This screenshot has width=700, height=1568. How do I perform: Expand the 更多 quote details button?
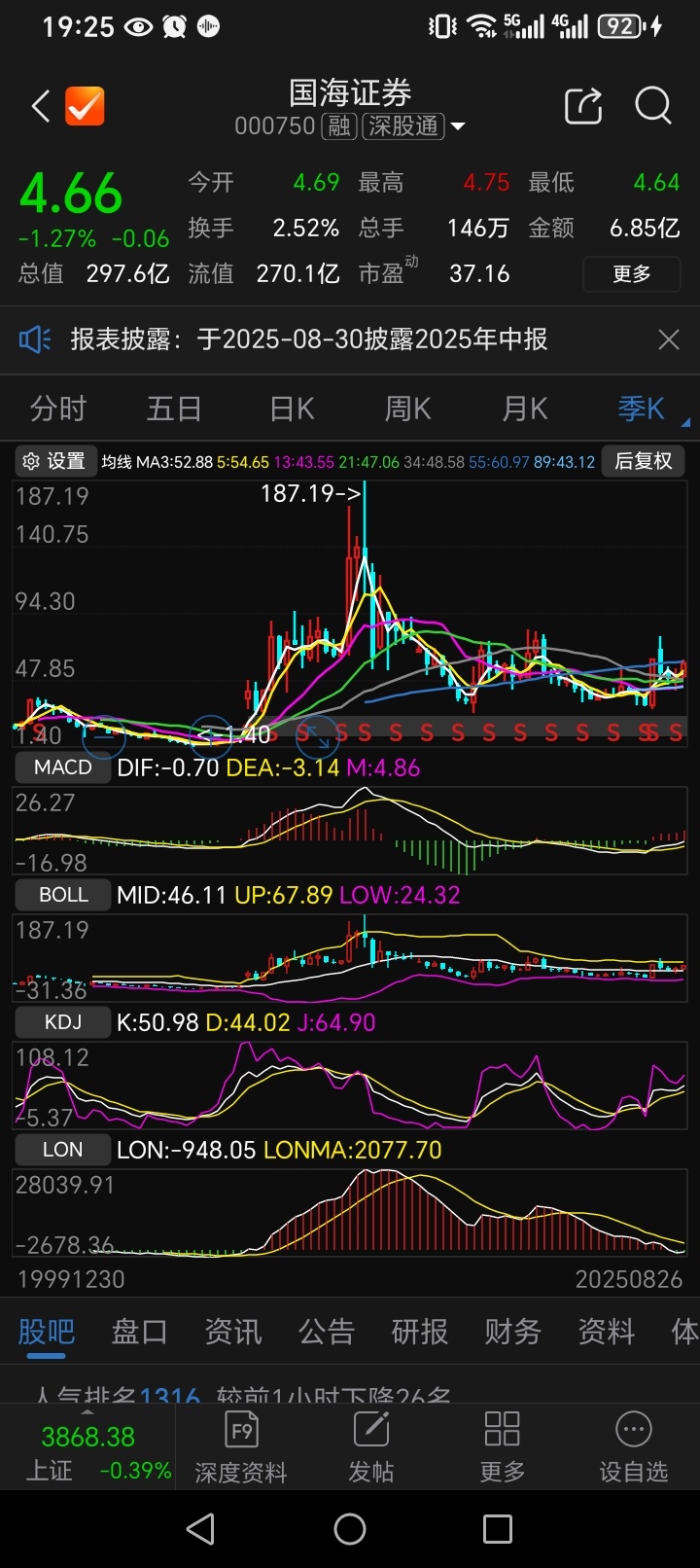(632, 274)
